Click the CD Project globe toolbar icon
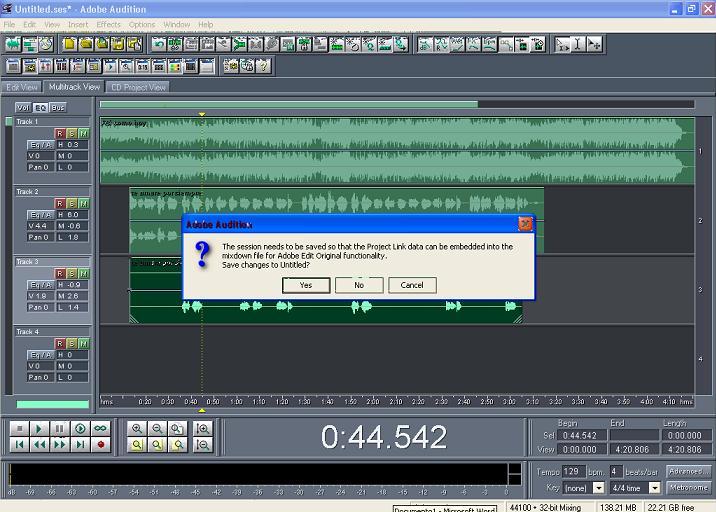716x512 pixels. click(45, 44)
